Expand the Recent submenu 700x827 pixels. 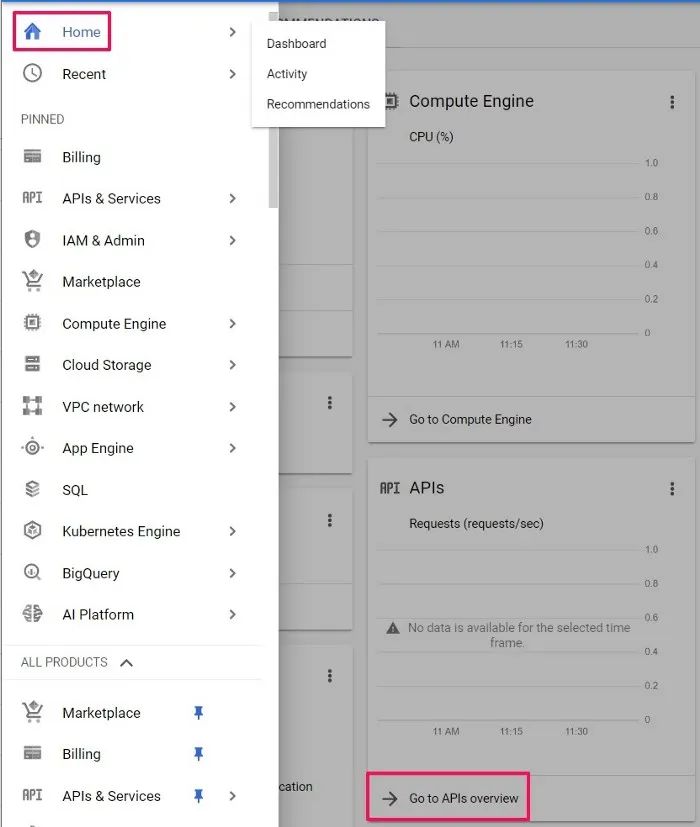pyautogui.click(x=232, y=73)
